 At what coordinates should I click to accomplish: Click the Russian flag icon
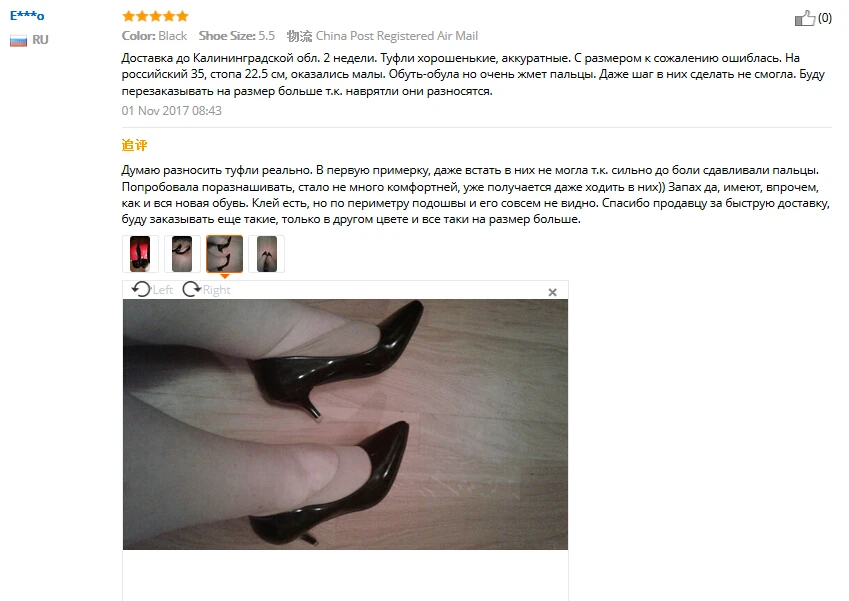[x=18, y=41]
